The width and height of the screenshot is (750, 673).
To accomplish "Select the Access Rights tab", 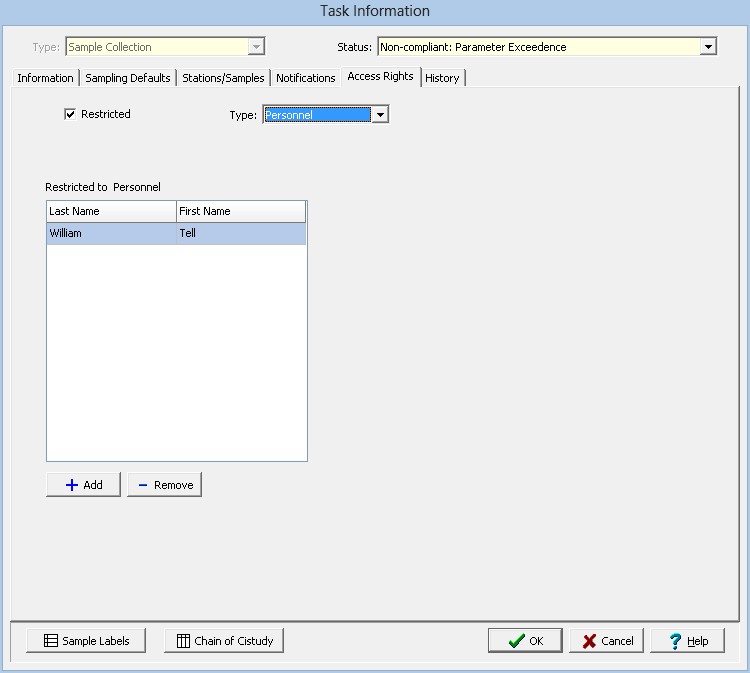I will [380, 77].
